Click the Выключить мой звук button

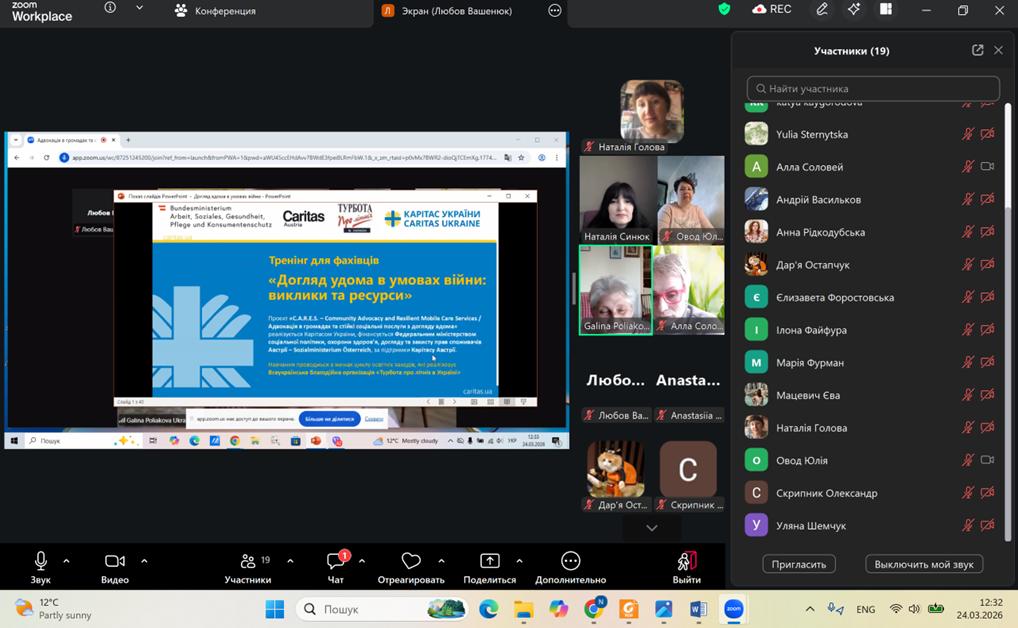(x=923, y=564)
